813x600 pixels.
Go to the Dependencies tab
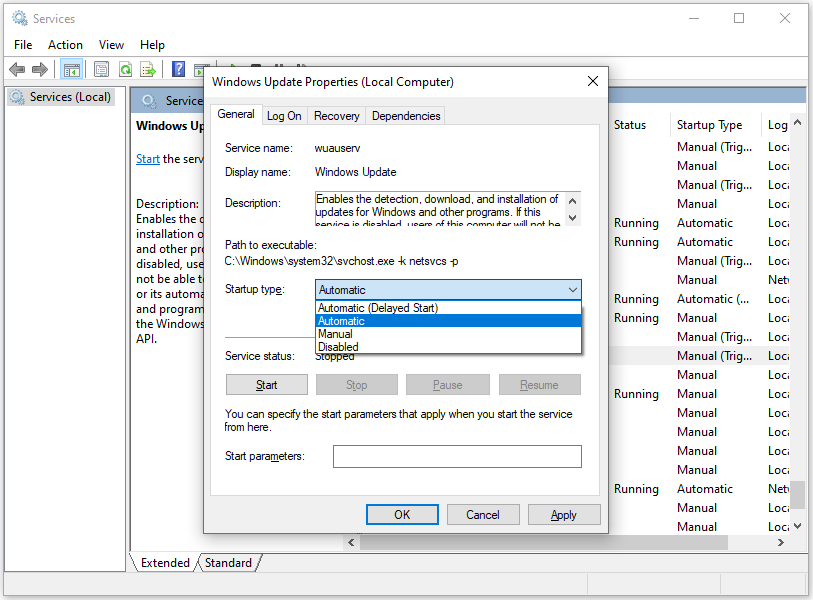405,116
